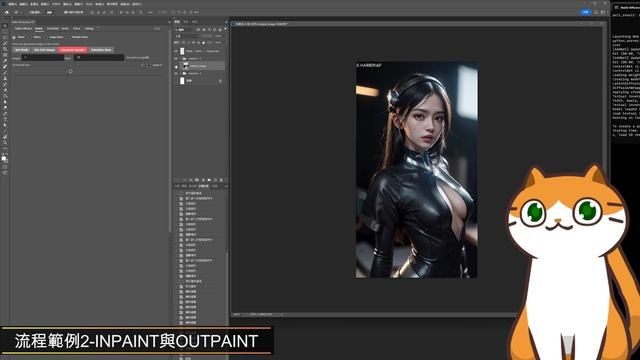Open the Stable Diffusion tab in plugin

(x=23, y=29)
